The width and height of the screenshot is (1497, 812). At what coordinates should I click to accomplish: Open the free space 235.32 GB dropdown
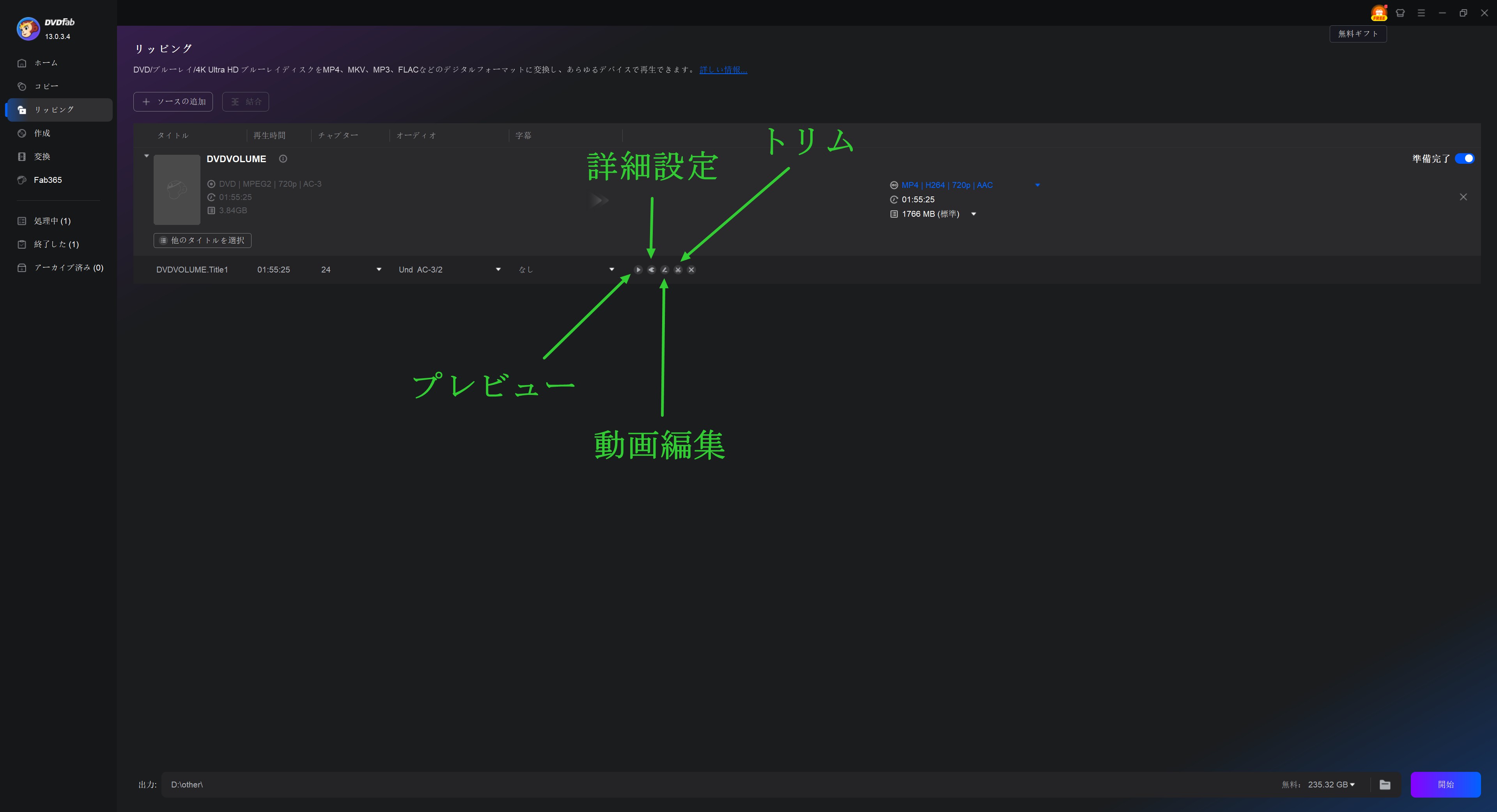coord(1352,785)
